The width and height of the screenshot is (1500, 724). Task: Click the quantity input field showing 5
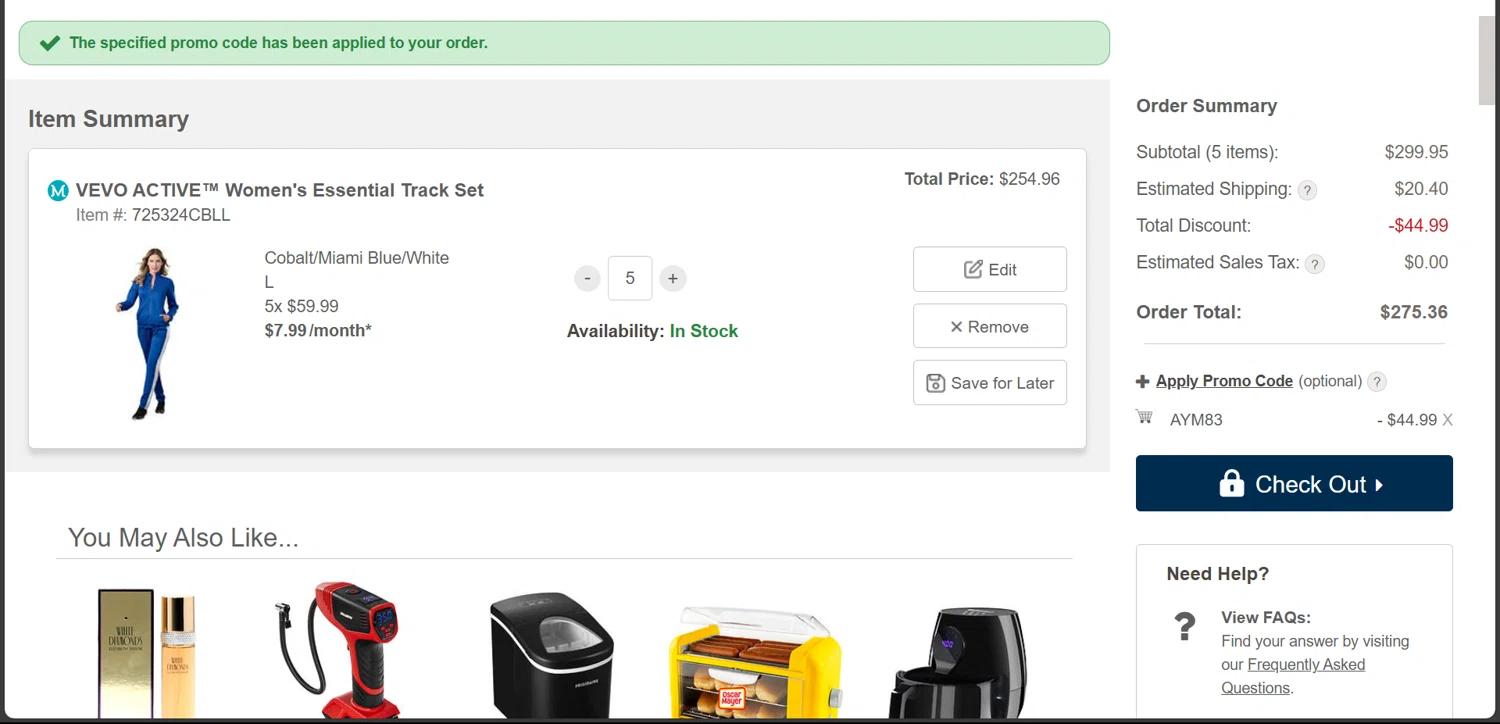(630, 278)
